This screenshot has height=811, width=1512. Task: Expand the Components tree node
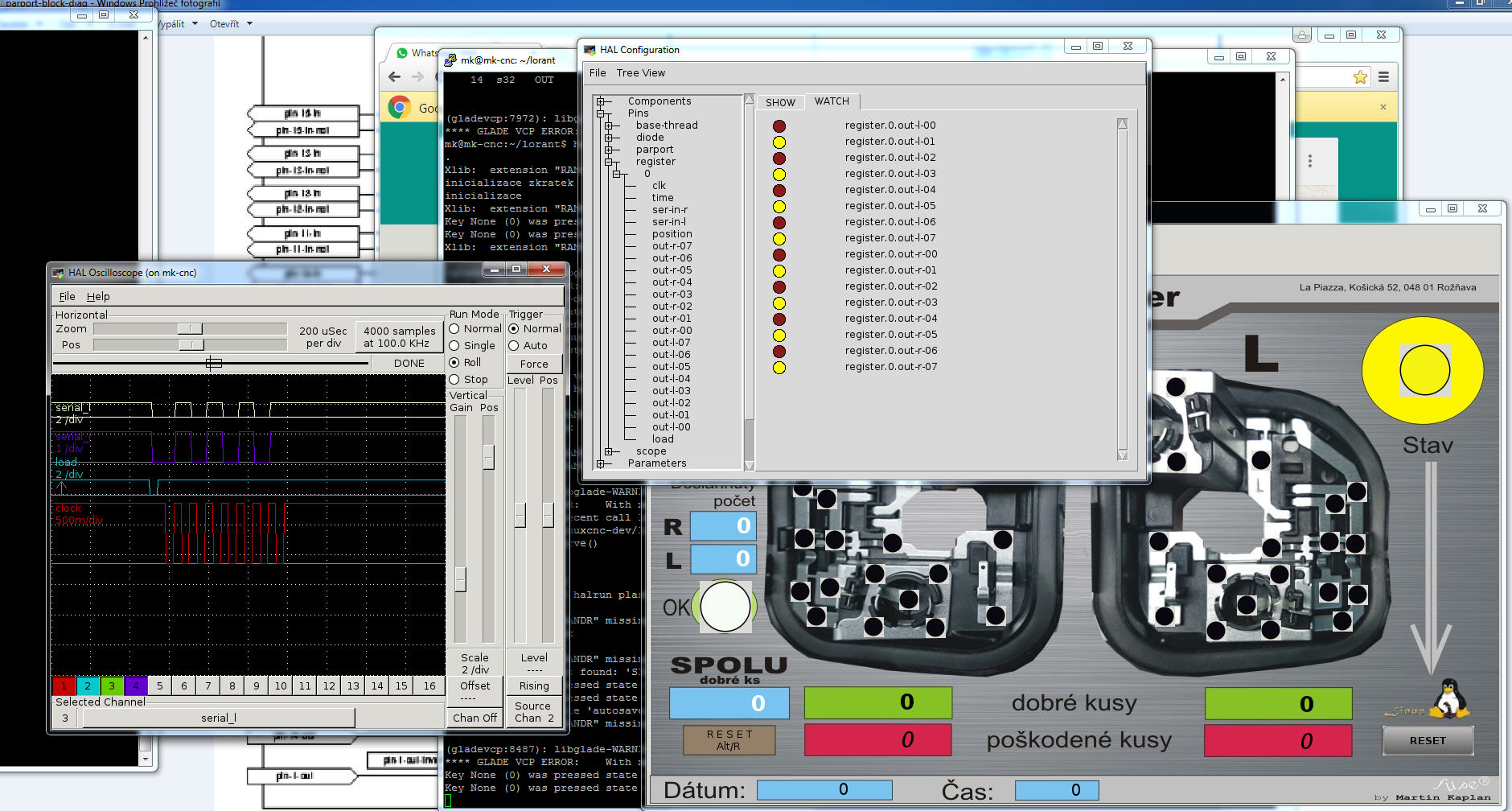point(601,101)
